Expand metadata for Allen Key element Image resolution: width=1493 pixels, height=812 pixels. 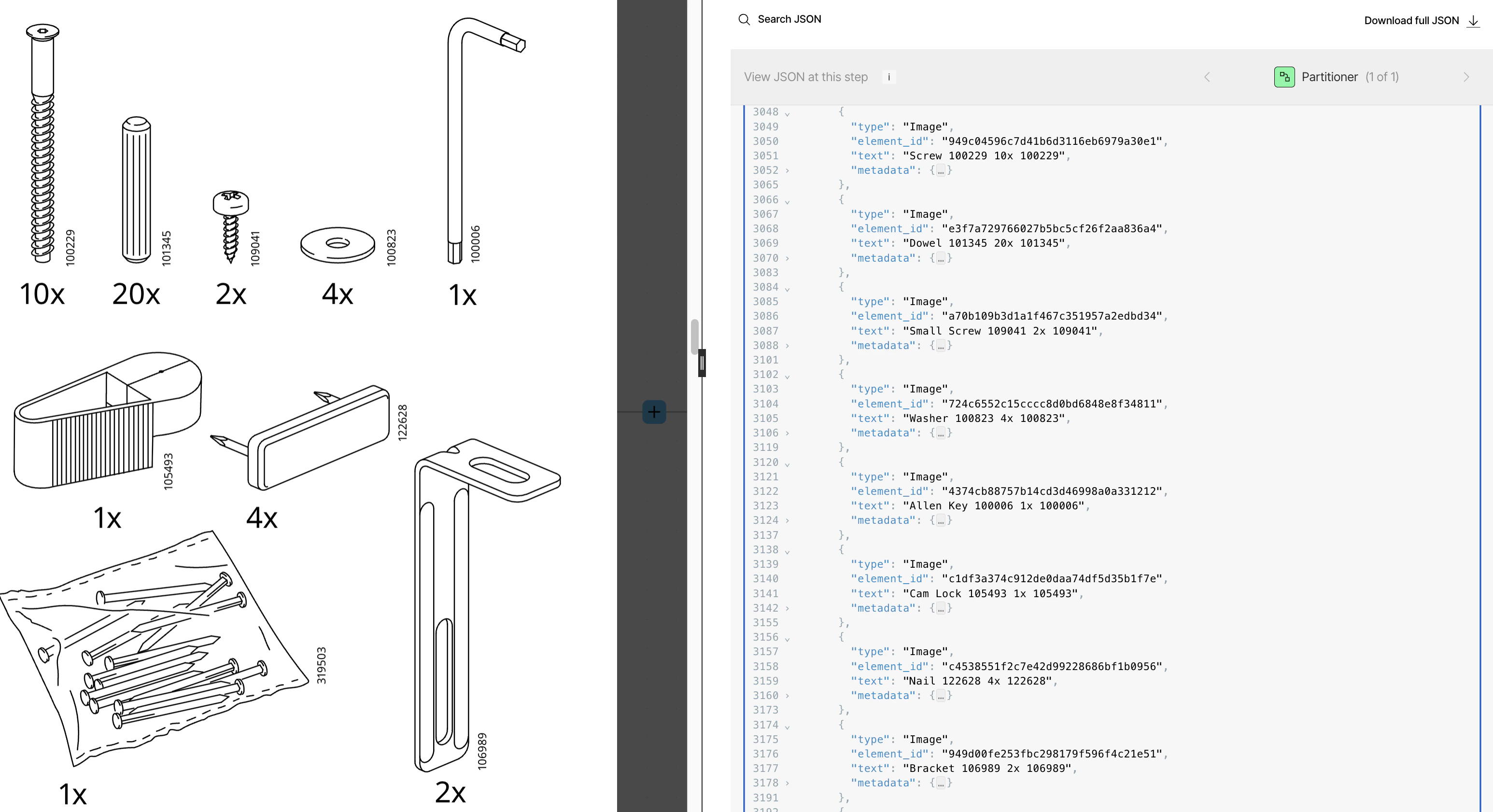[x=787, y=520]
